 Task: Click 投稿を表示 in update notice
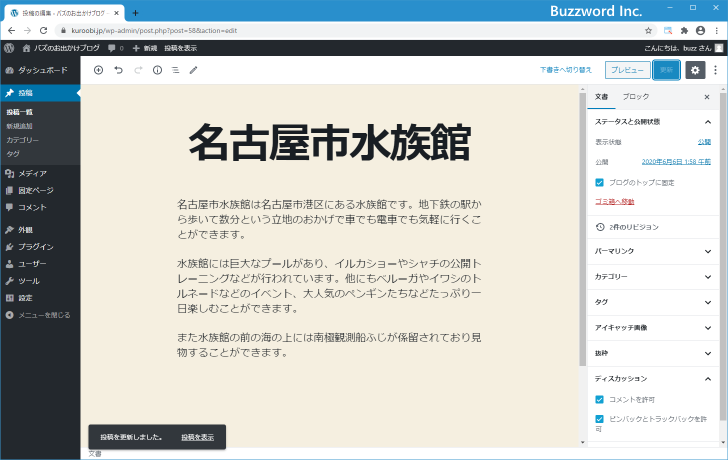point(198,437)
